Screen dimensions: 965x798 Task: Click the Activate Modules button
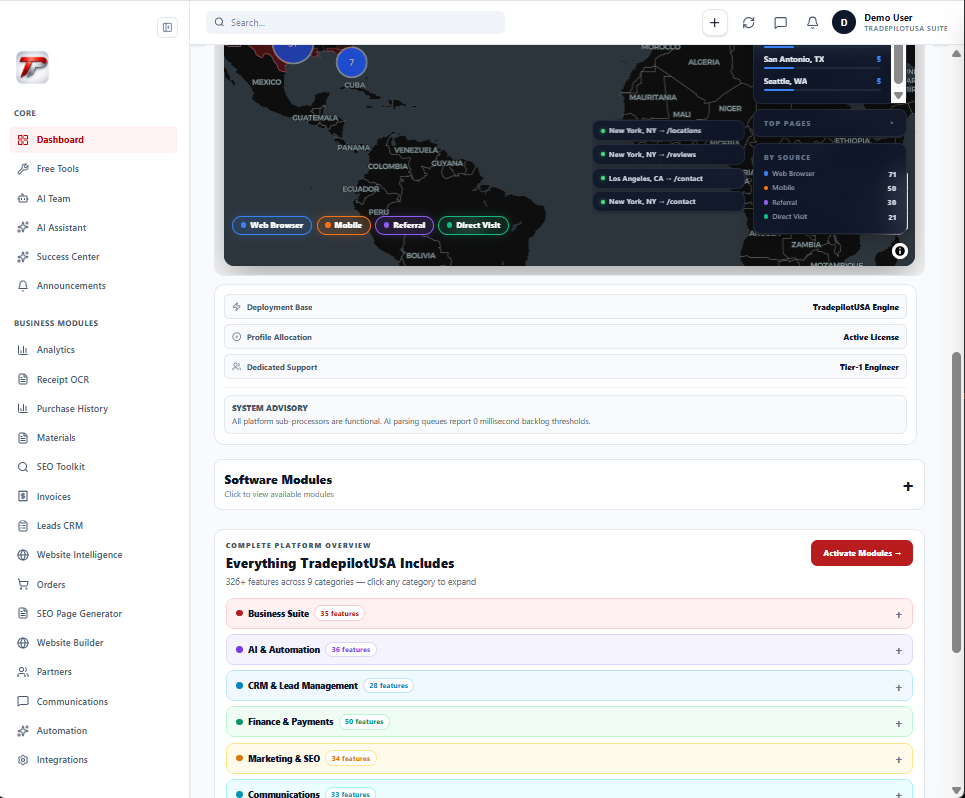862,553
